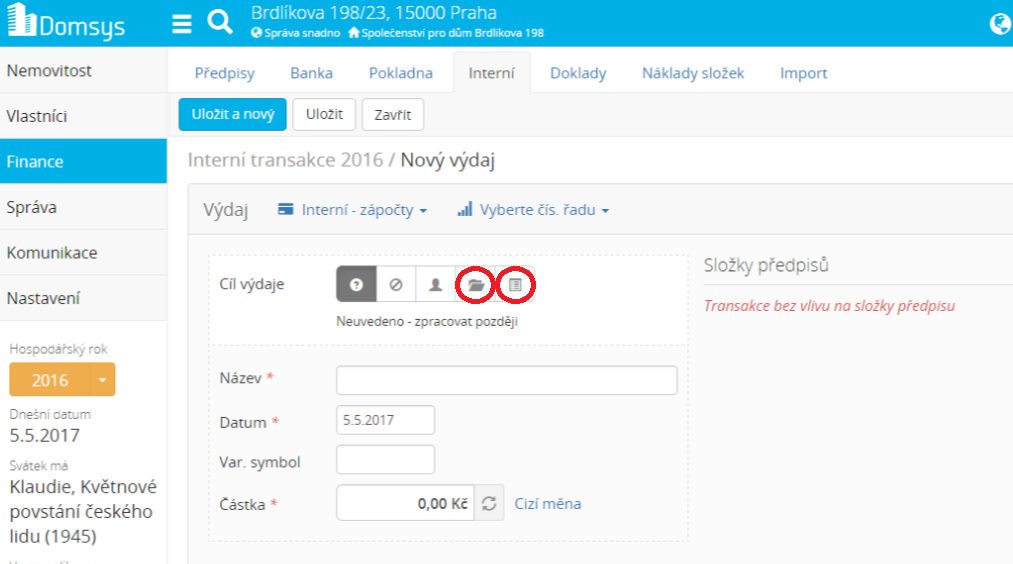Image resolution: width=1013 pixels, height=564 pixels.
Task: Select the Interní tab
Action: point(492,73)
